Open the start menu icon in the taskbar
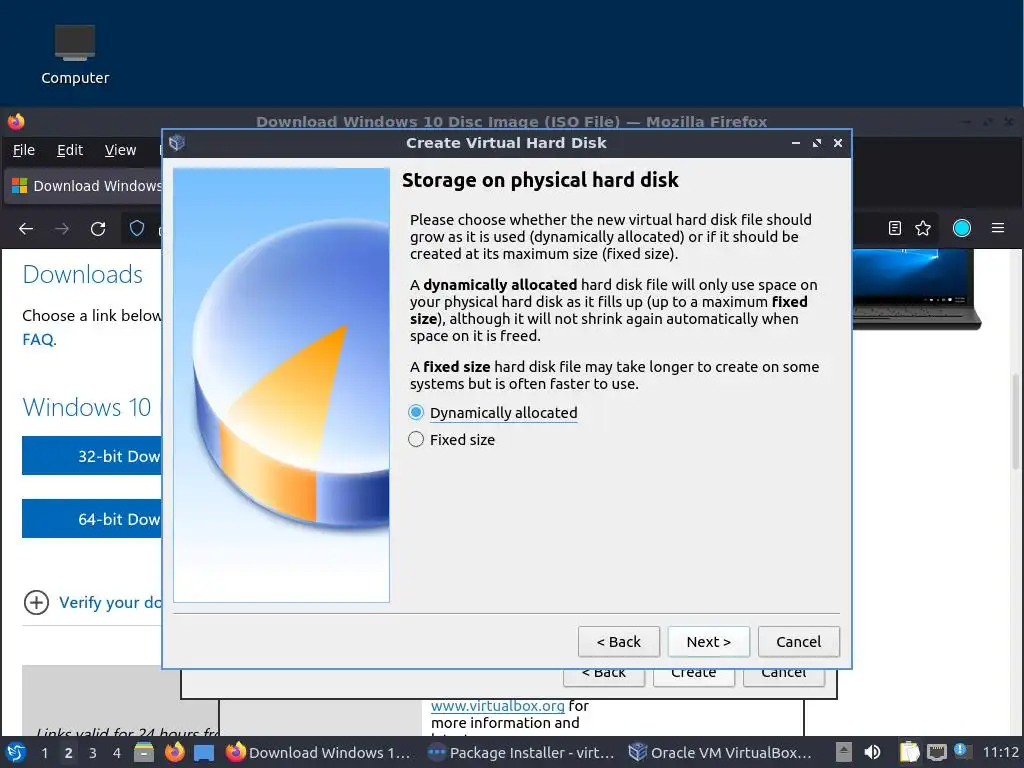Screen dimensions: 1024x768 (16, 752)
